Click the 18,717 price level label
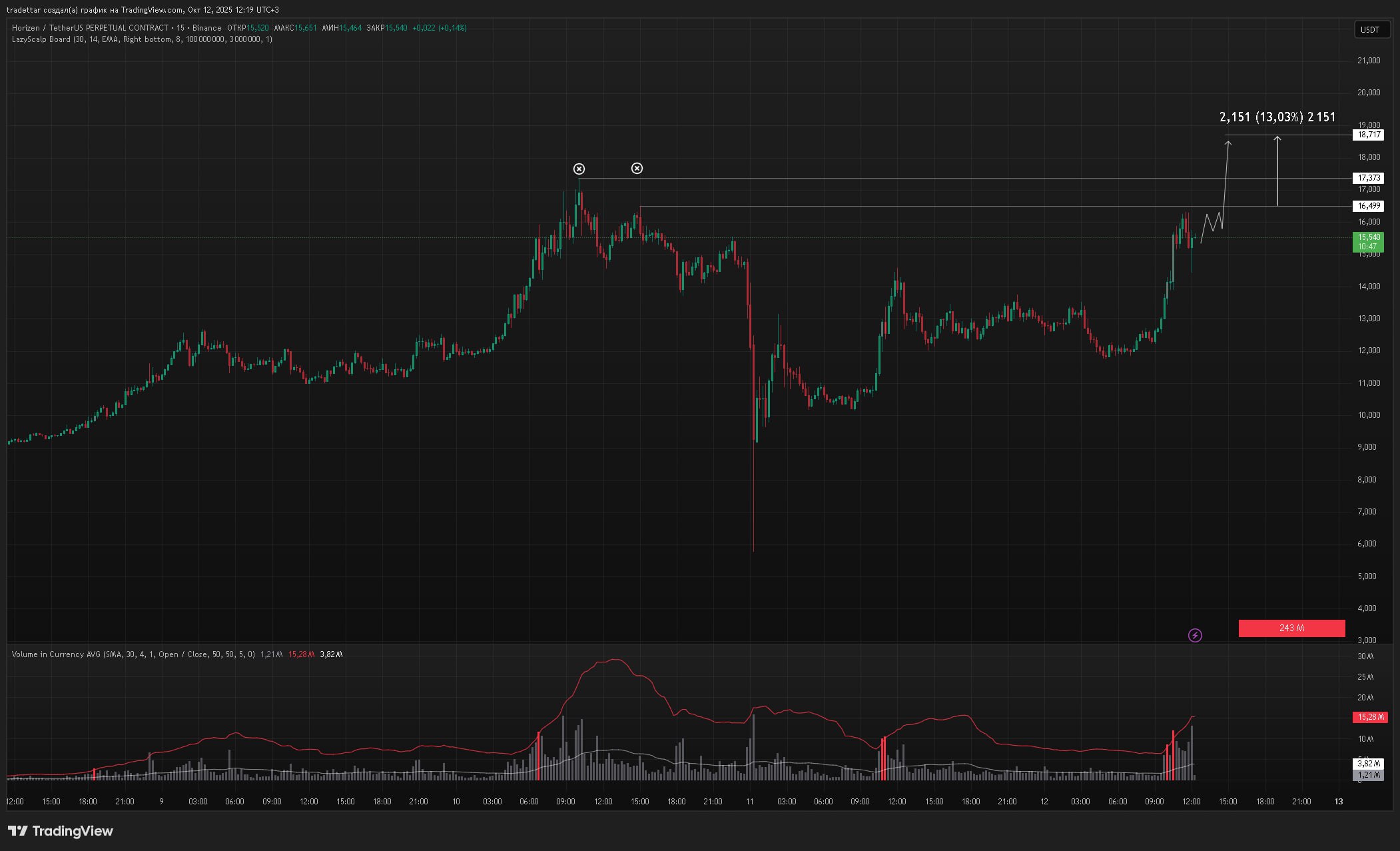 click(x=1368, y=135)
